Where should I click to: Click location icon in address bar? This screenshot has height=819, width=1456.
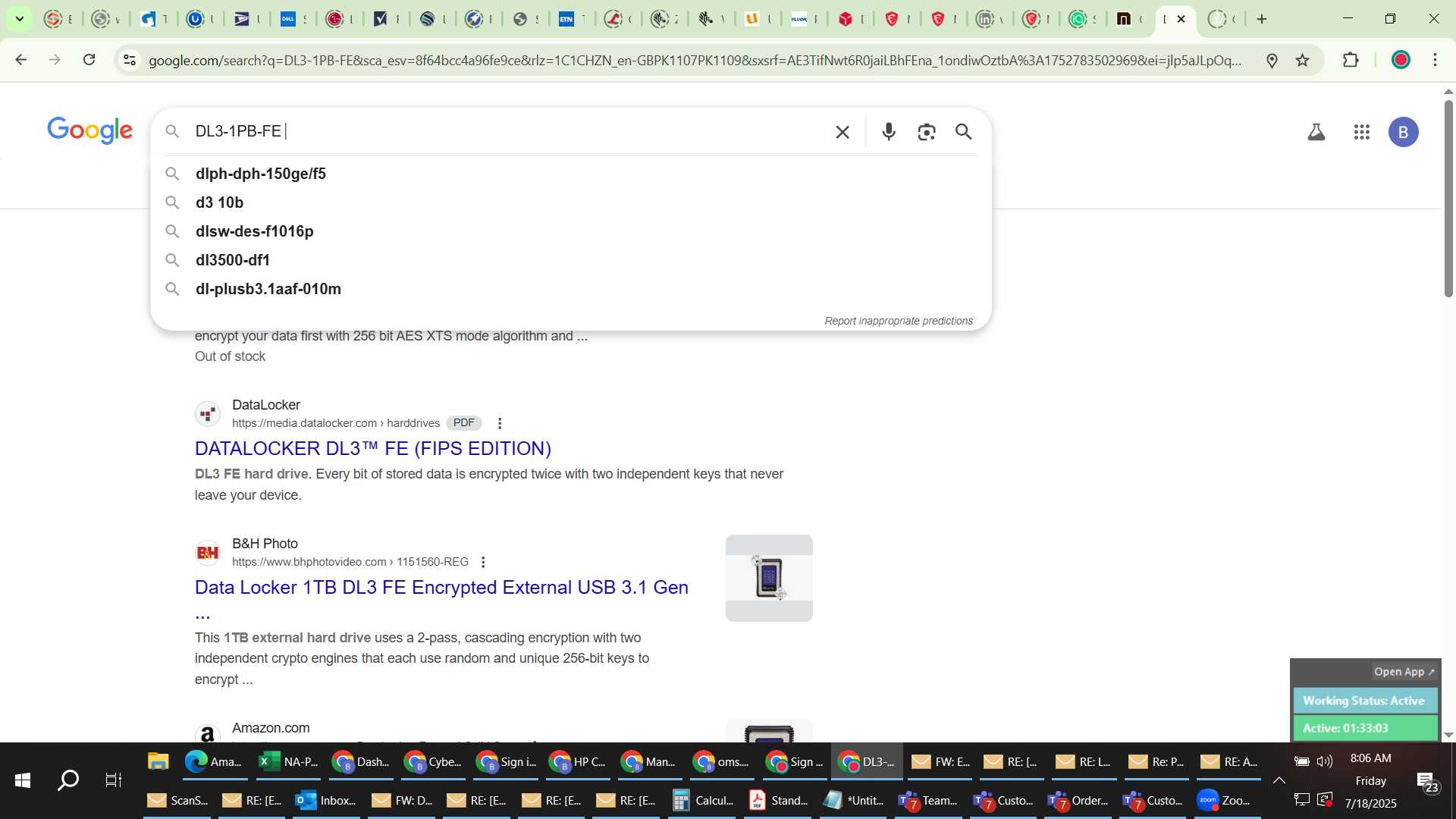click(x=1272, y=60)
